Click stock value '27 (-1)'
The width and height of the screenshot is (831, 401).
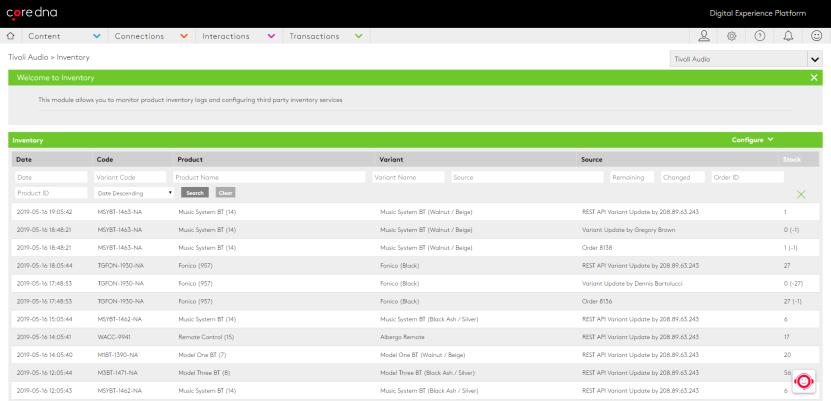click(x=792, y=301)
